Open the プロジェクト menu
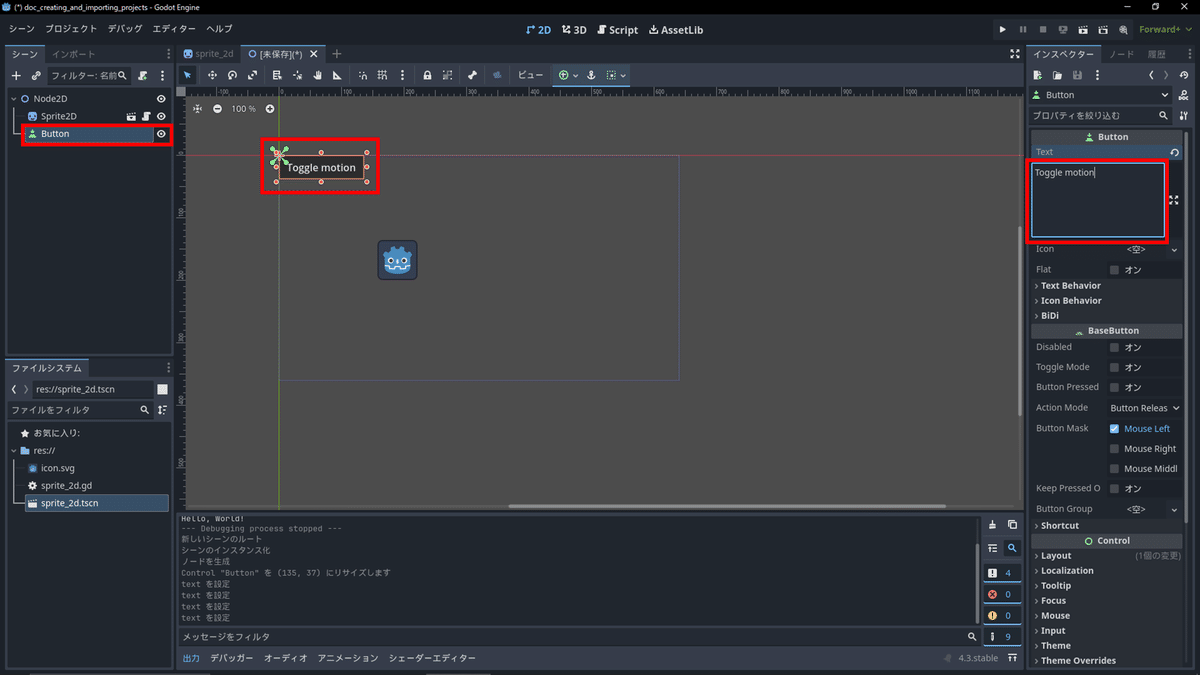 point(71,30)
